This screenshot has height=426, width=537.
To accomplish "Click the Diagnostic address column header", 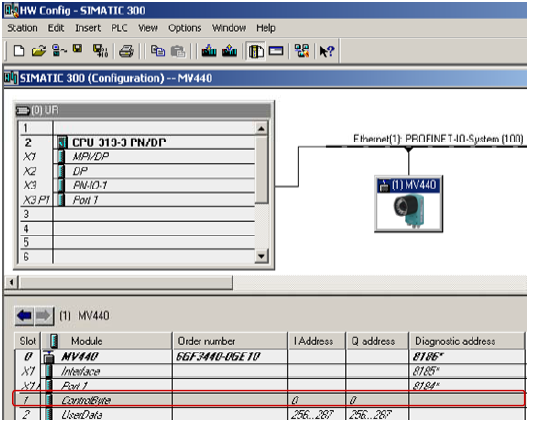I will pyautogui.click(x=467, y=341).
